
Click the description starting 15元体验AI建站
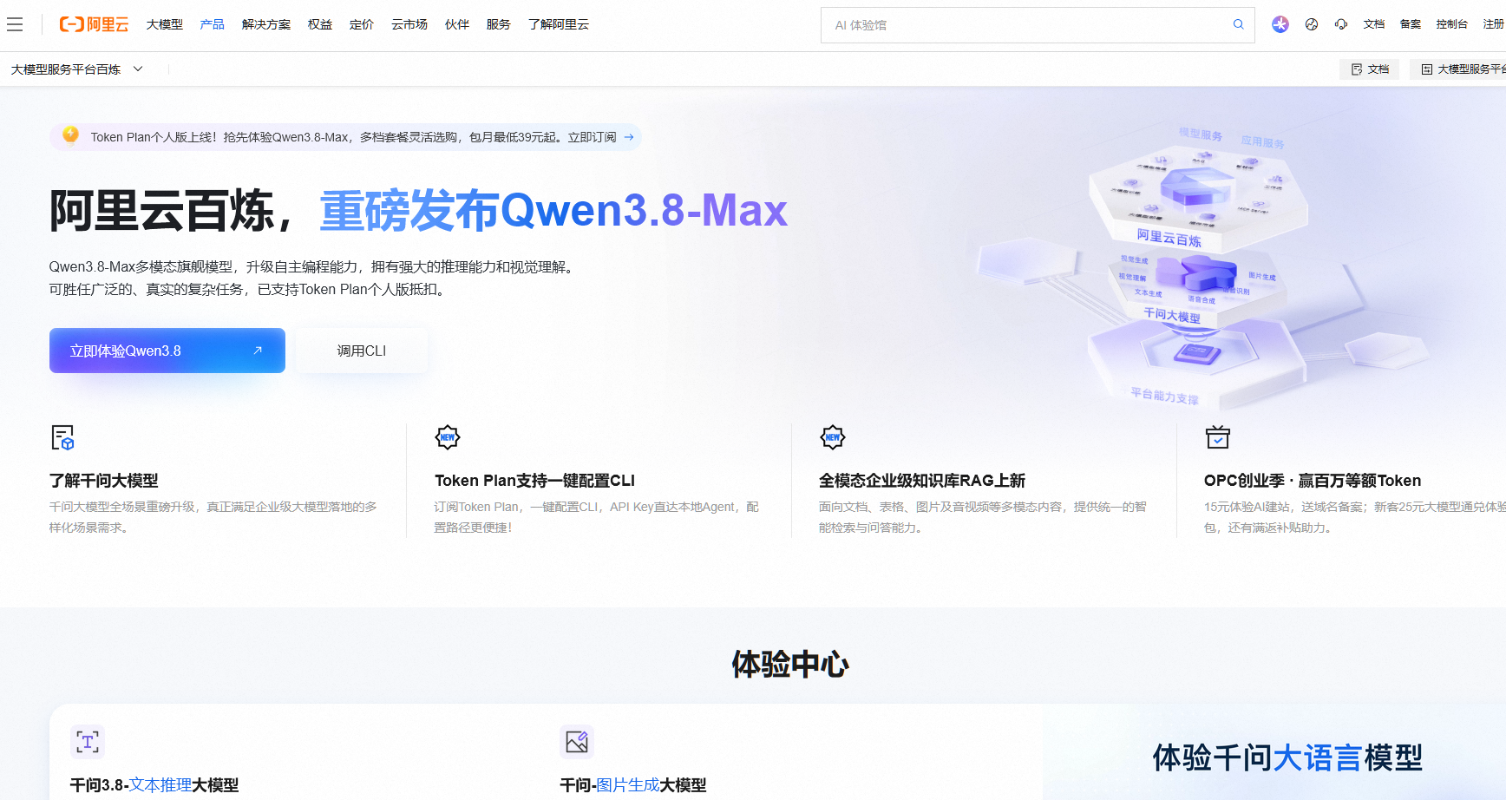pyautogui.click(x=1355, y=517)
